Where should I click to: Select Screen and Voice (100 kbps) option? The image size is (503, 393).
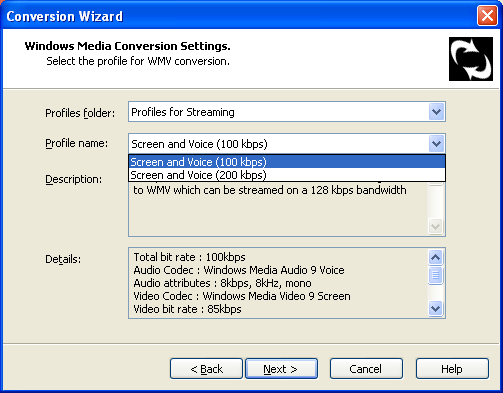[x=287, y=162]
